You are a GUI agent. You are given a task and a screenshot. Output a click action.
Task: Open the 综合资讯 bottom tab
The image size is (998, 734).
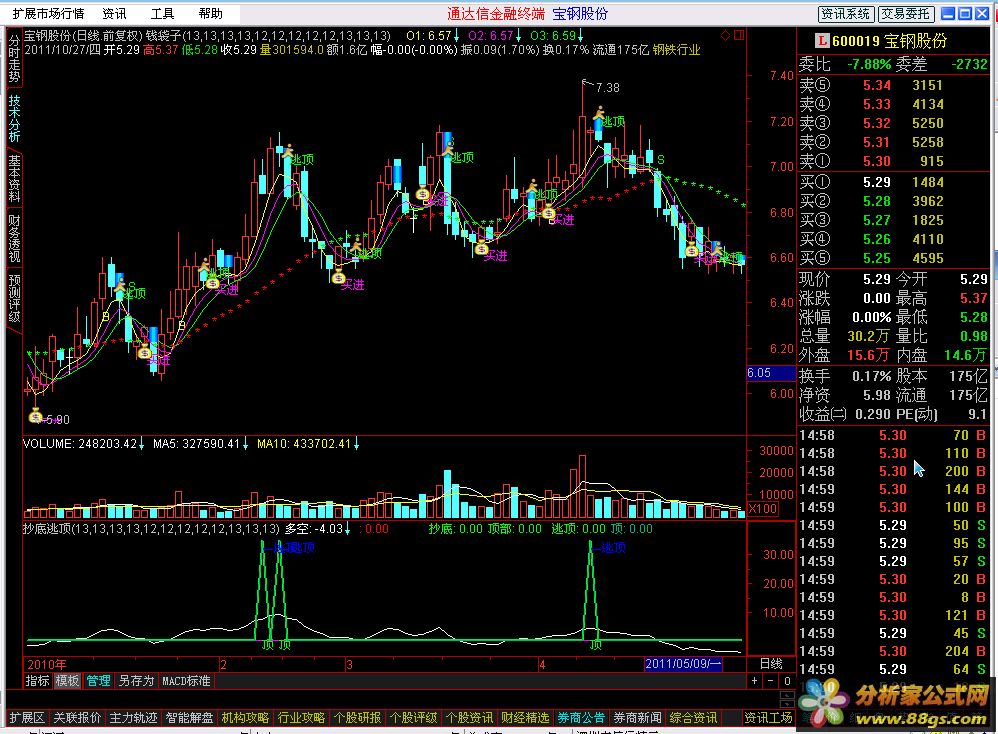693,717
